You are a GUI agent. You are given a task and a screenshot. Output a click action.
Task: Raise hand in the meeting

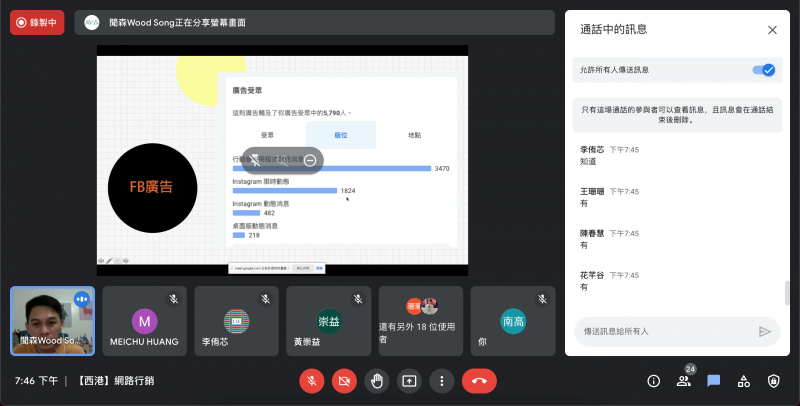coord(377,381)
